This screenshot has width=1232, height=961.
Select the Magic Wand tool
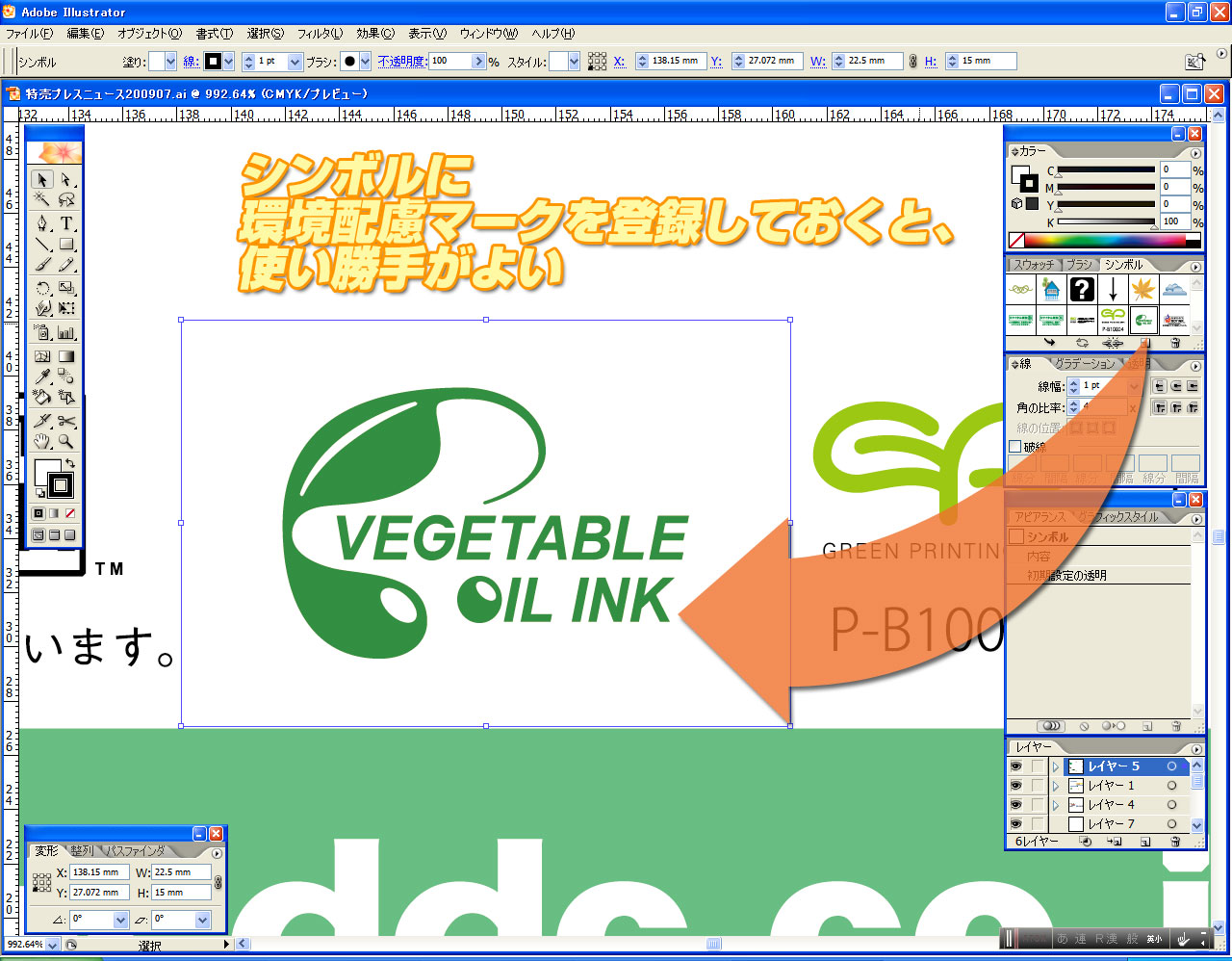click(42, 199)
